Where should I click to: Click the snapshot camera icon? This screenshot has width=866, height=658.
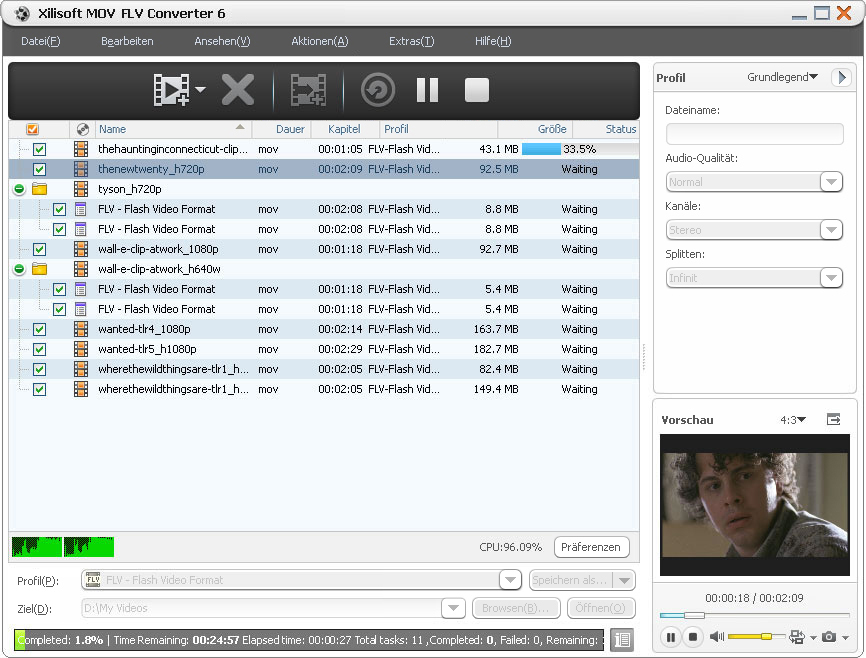coord(828,637)
